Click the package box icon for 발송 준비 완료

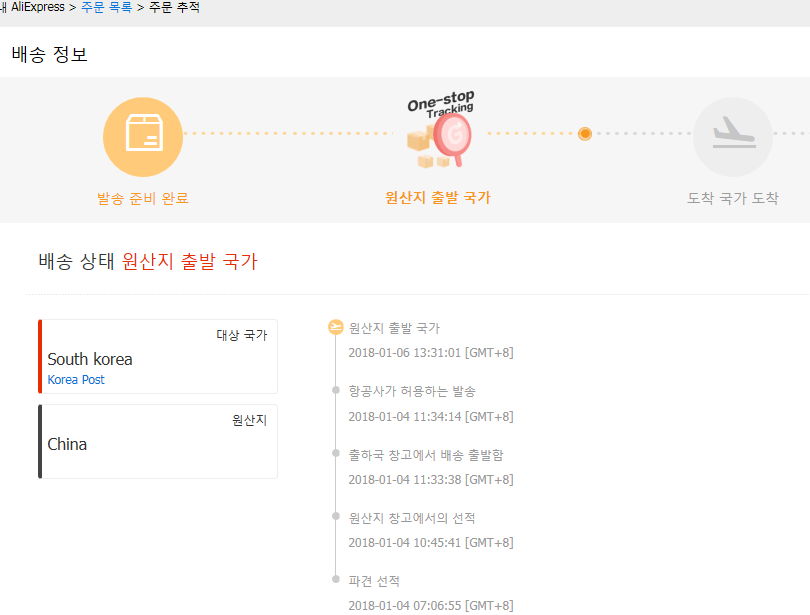(x=143, y=136)
